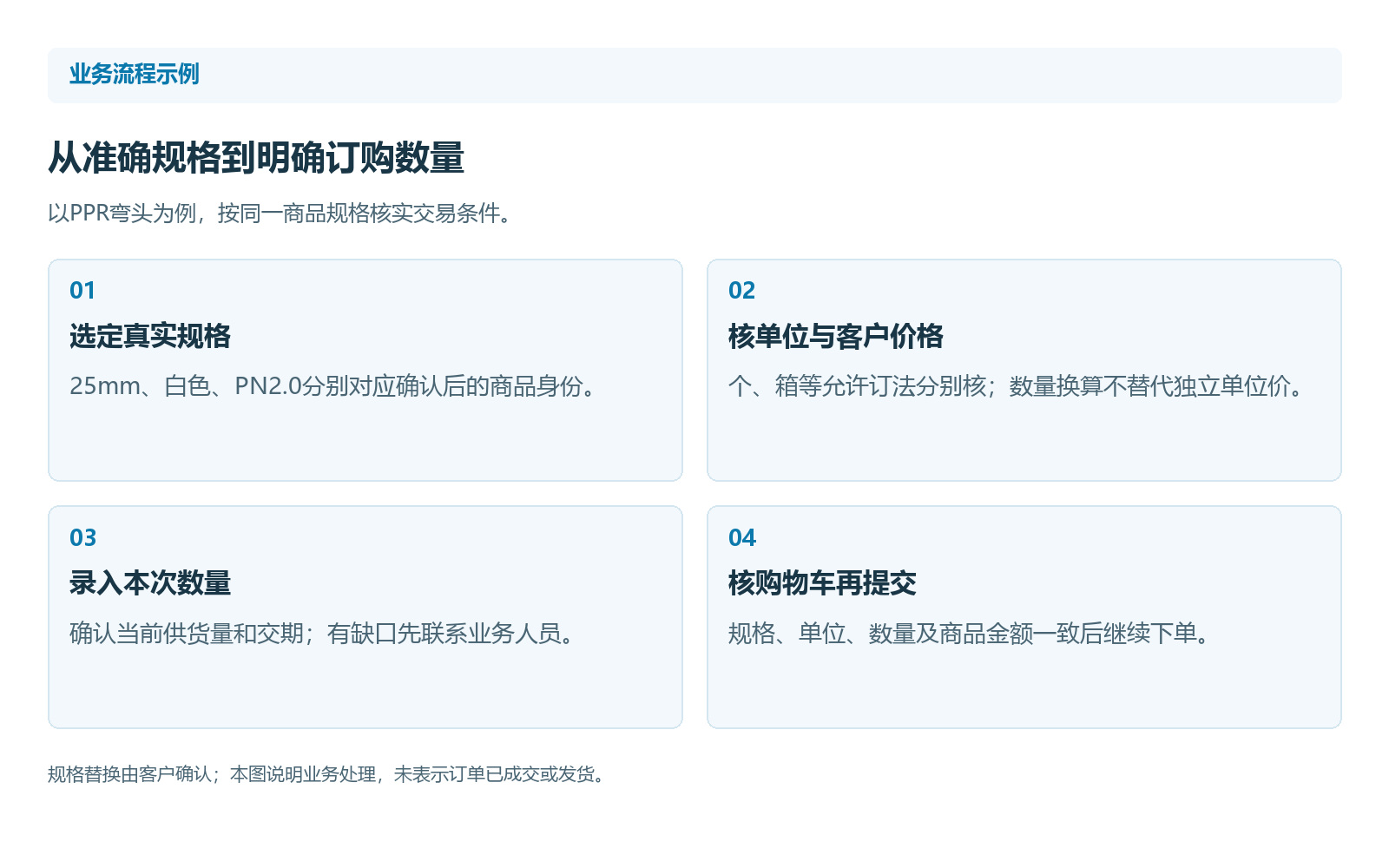This screenshot has height=868, width=1389.
Task: Click step number 02
Action: (742, 291)
